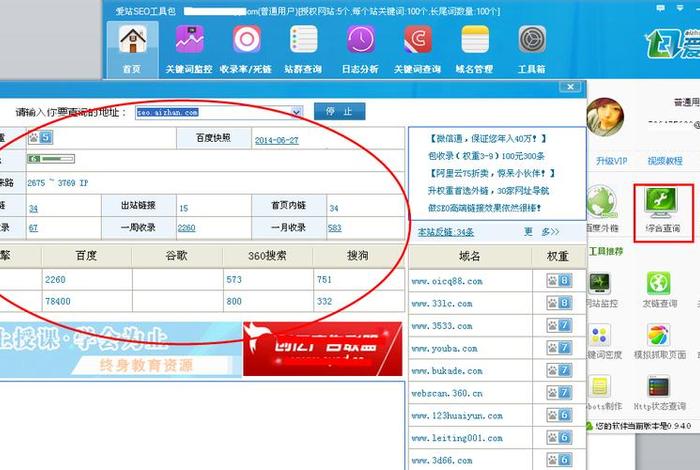Click weight badge for www.youba.com

point(559,348)
